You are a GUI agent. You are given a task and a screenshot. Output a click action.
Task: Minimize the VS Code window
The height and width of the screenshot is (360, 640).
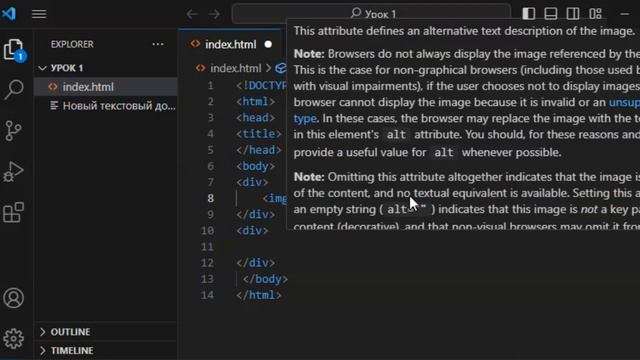[624, 14]
